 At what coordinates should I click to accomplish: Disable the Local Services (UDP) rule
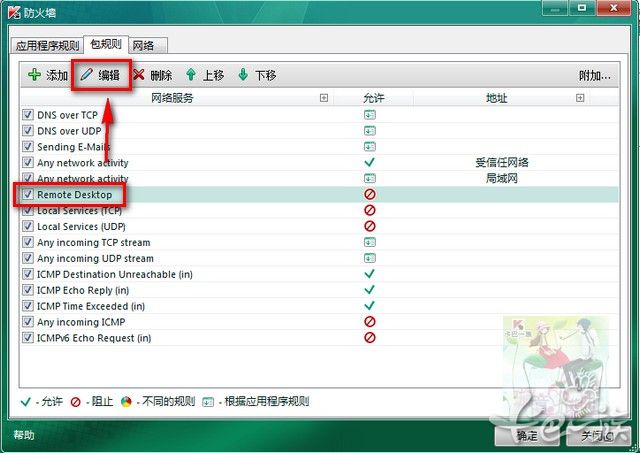(28, 226)
